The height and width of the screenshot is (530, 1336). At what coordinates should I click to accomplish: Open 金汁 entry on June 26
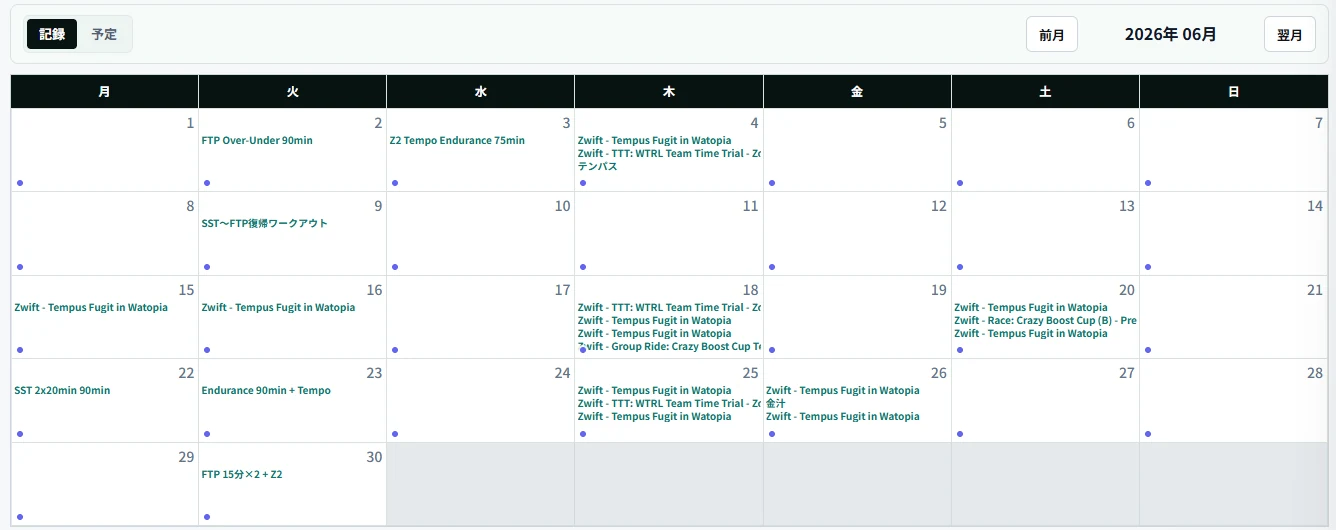(x=776, y=404)
